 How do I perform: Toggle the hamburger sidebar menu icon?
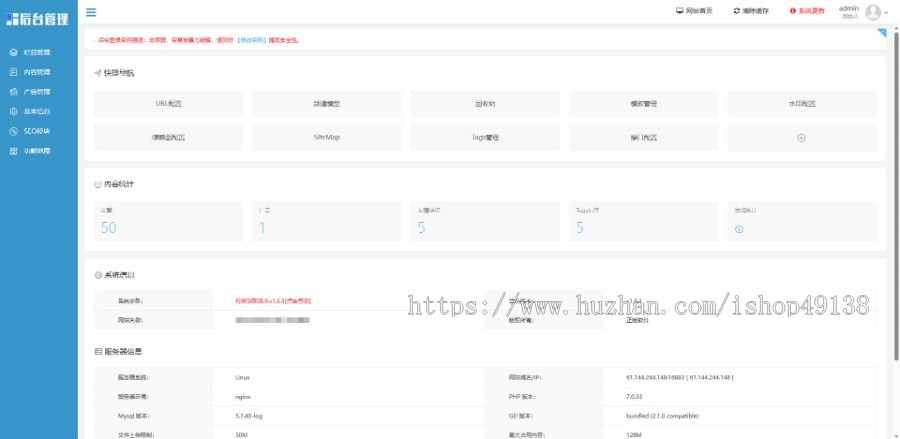[x=91, y=12]
